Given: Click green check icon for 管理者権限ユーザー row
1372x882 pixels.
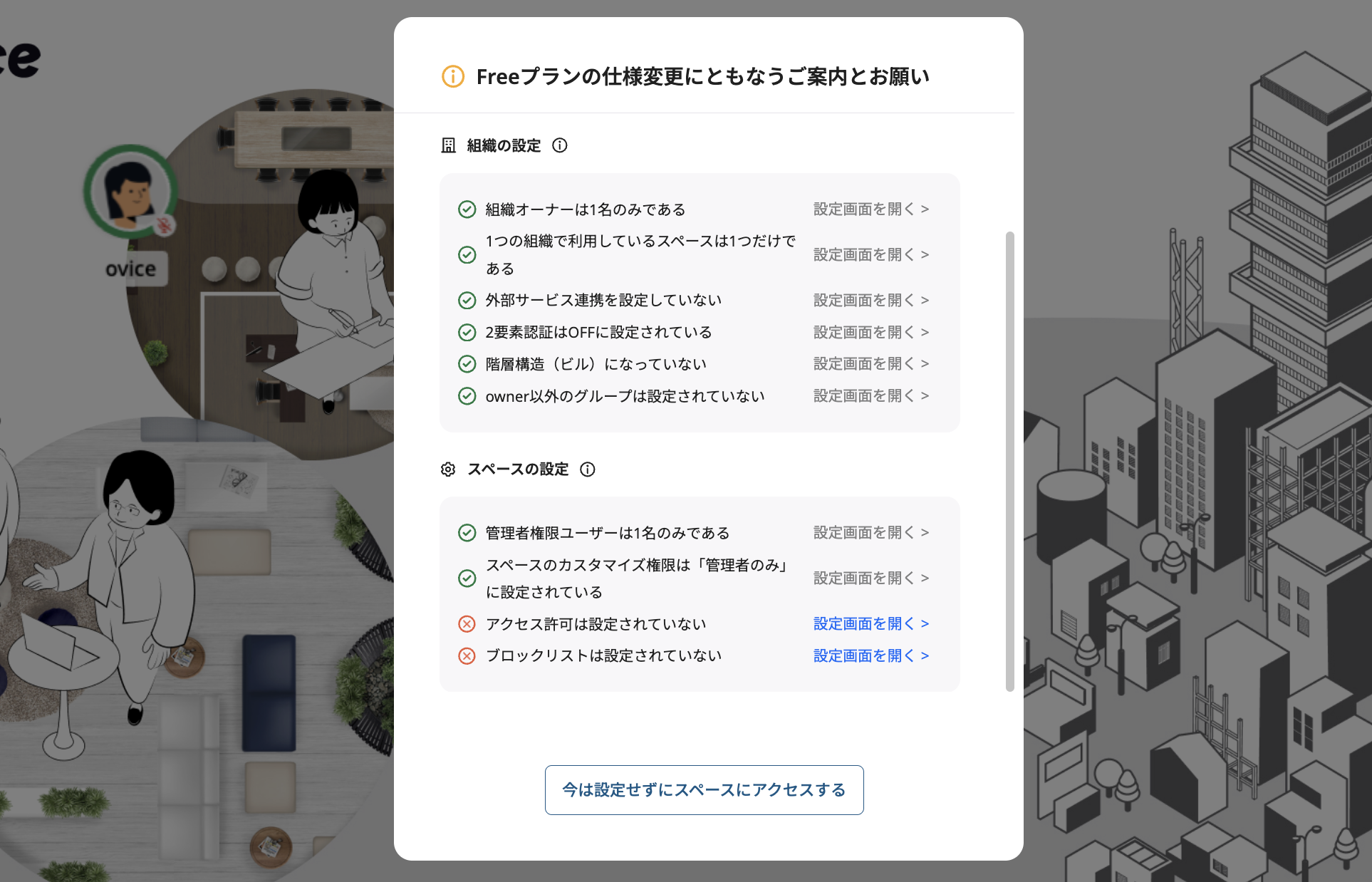Looking at the screenshot, I should (x=467, y=532).
